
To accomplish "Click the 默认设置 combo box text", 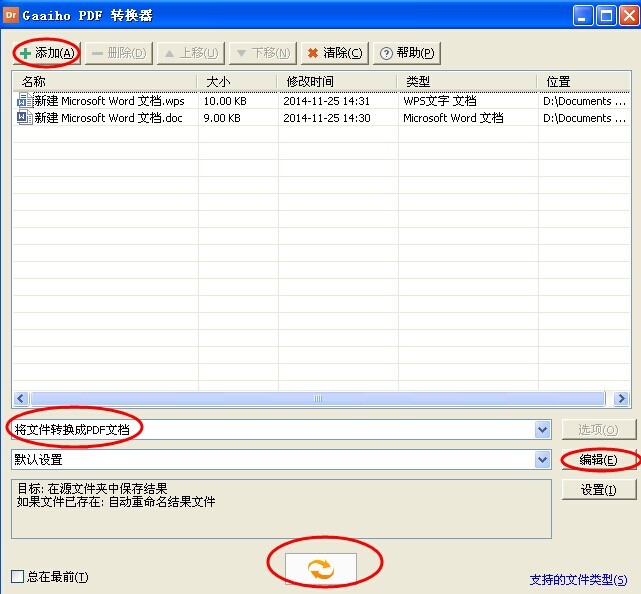I will click(38, 460).
